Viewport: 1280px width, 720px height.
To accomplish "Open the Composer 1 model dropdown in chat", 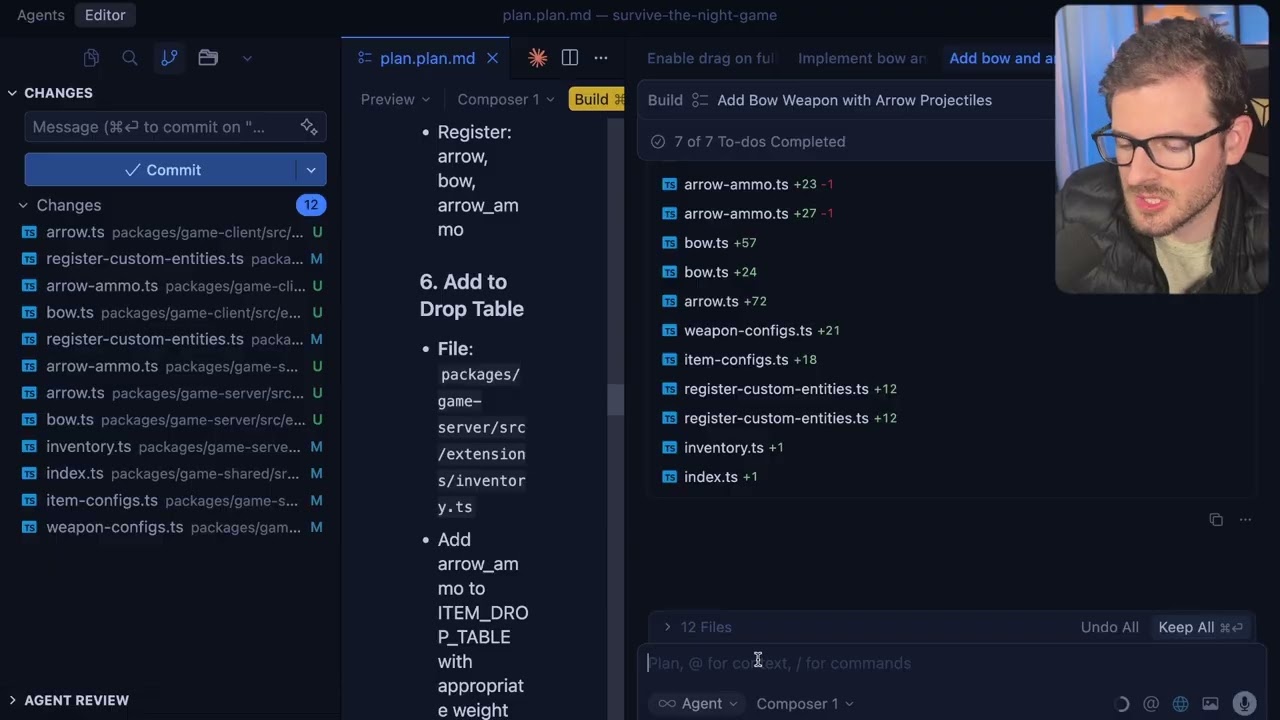I will click(x=805, y=704).
